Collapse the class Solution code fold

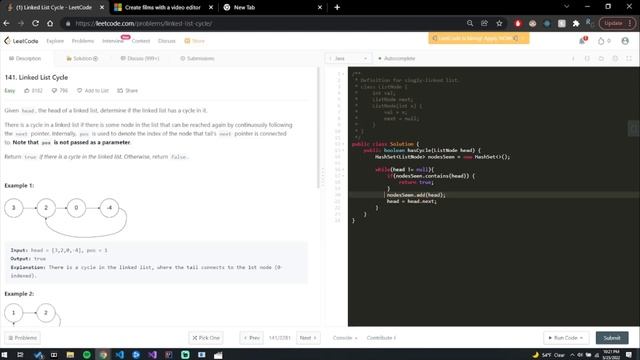[343, 144]
